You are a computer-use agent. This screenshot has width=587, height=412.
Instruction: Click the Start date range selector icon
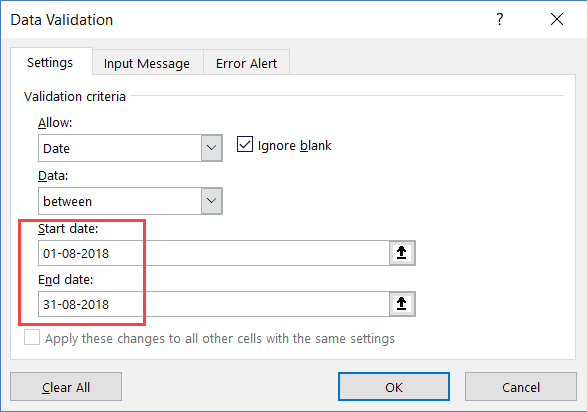pos(402,253)
